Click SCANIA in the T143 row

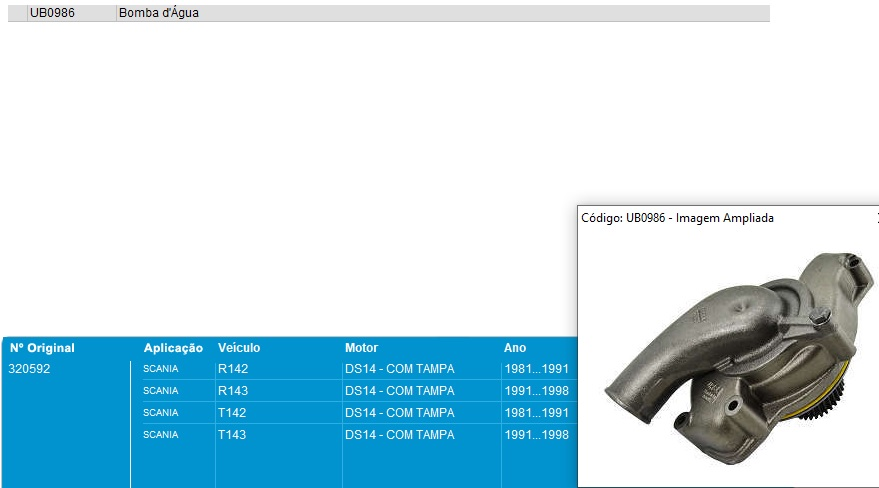coord(160,435)
